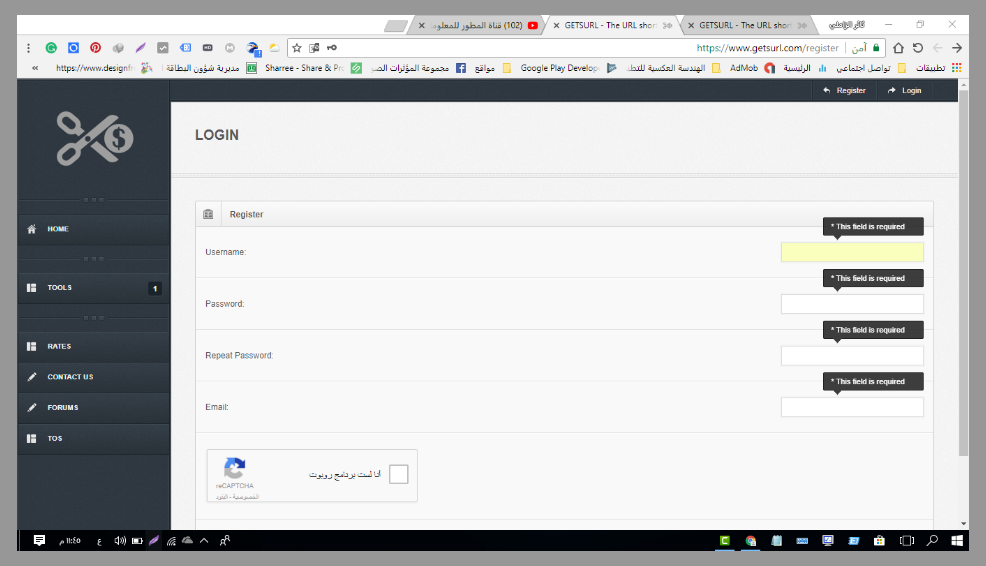This screenshot has width=986, height=566.
Task: Expand hidden system tray icons chevron
Action: [x=204, y=541]
